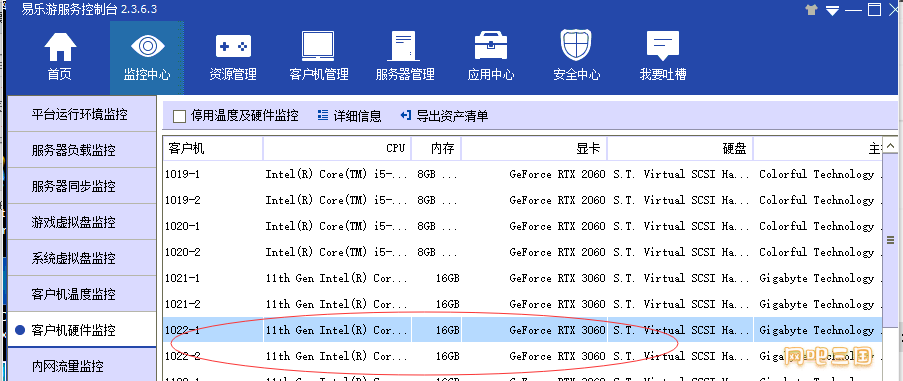The image size is (903, 381).
Task: Tick the 停用温度及硬件监控 checkbox
Action: click(x=179, y=116)
